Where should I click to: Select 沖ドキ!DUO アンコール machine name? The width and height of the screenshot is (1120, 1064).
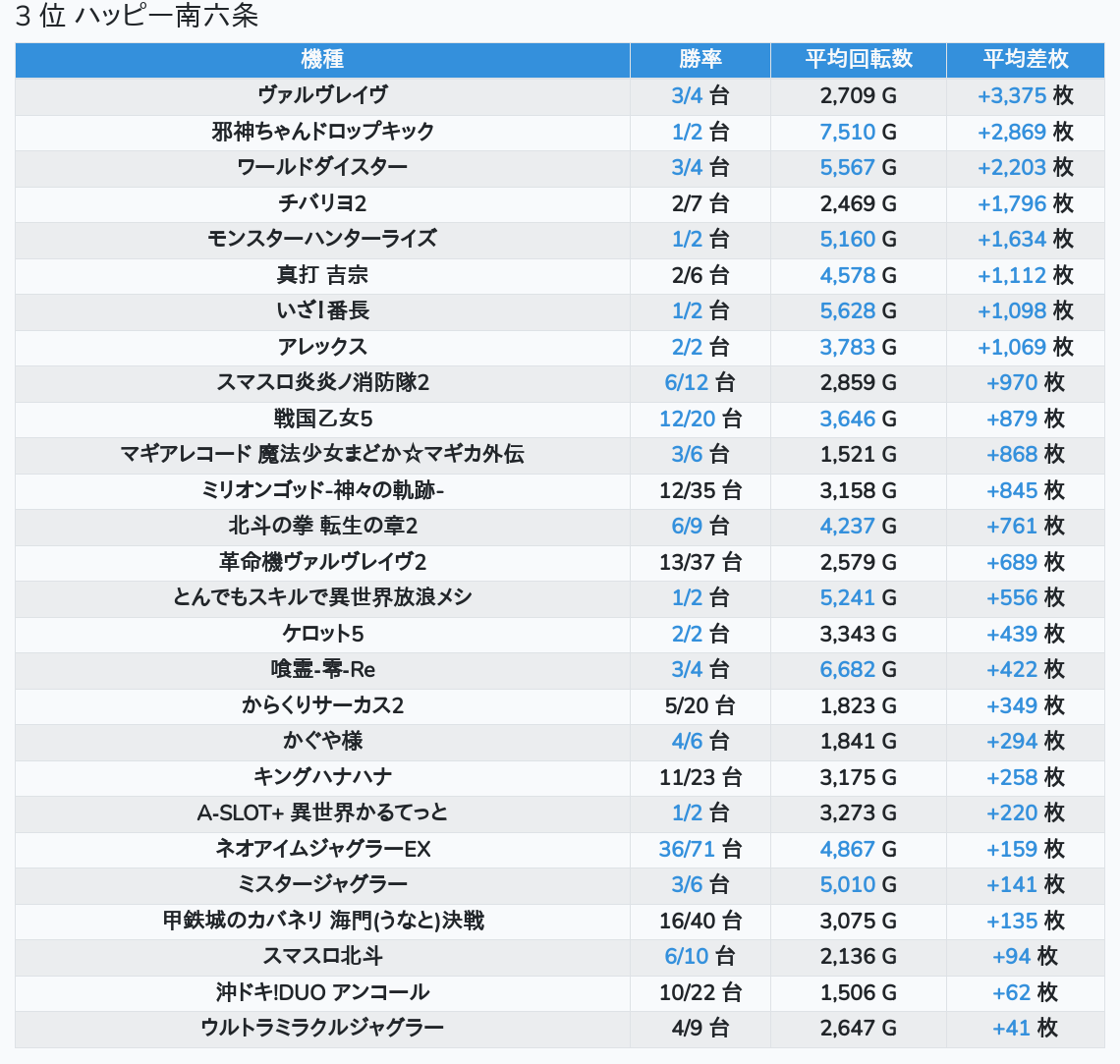322,992
